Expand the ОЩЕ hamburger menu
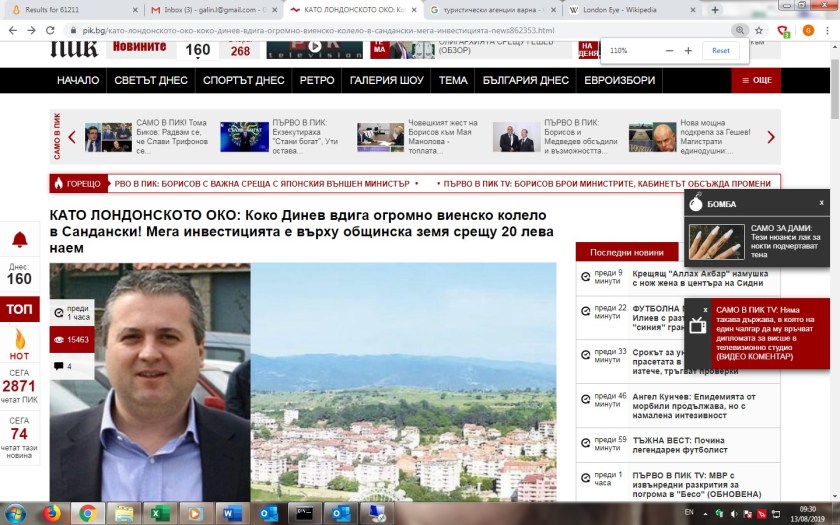The image size is (840, 525). 755,80
